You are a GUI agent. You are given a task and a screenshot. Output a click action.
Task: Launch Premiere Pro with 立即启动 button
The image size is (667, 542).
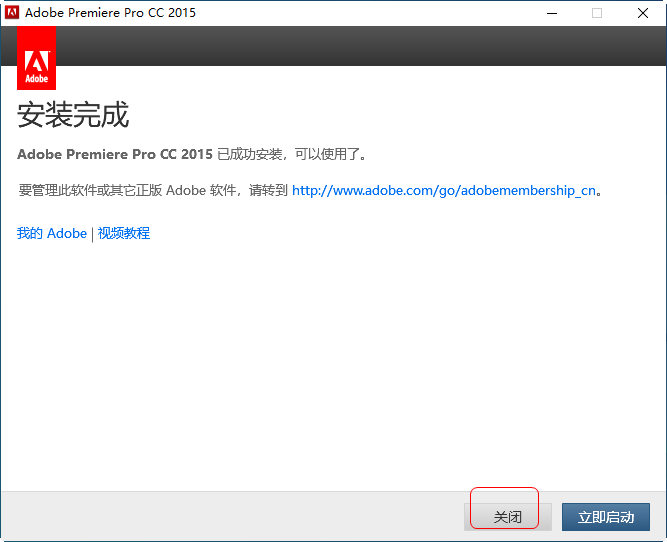click(x=605, y=517)
